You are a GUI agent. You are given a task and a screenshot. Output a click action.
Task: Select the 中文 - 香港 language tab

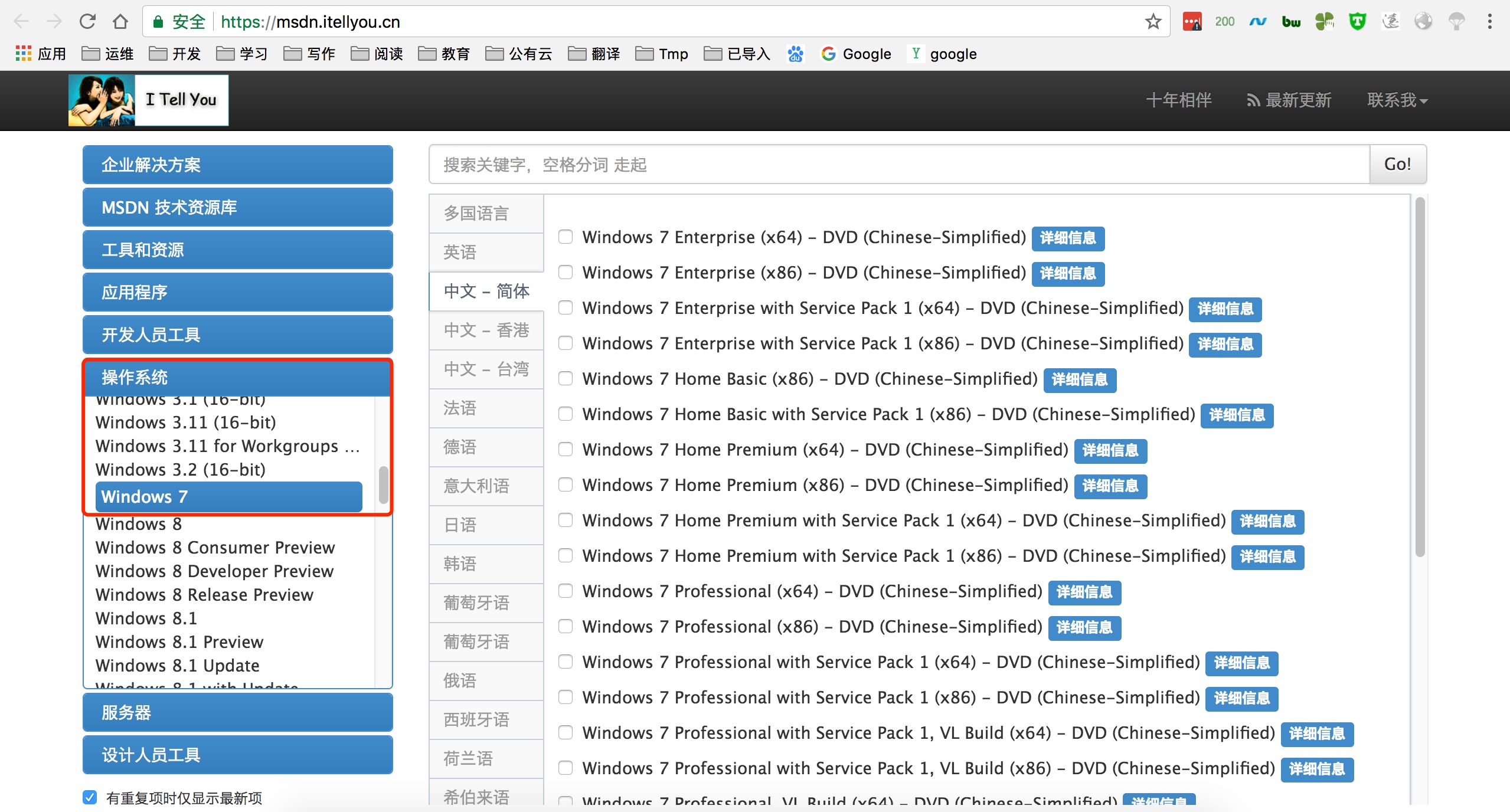pyautogui.click(x=485, y=330)
